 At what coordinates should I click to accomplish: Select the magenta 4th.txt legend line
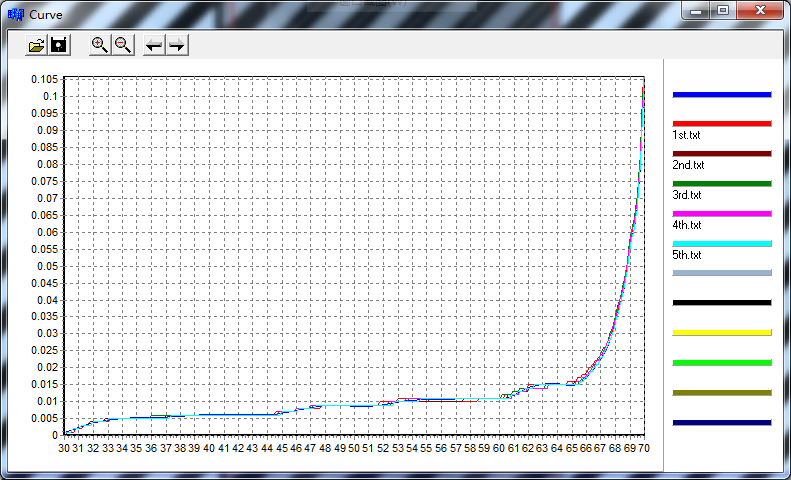point(721,213)
